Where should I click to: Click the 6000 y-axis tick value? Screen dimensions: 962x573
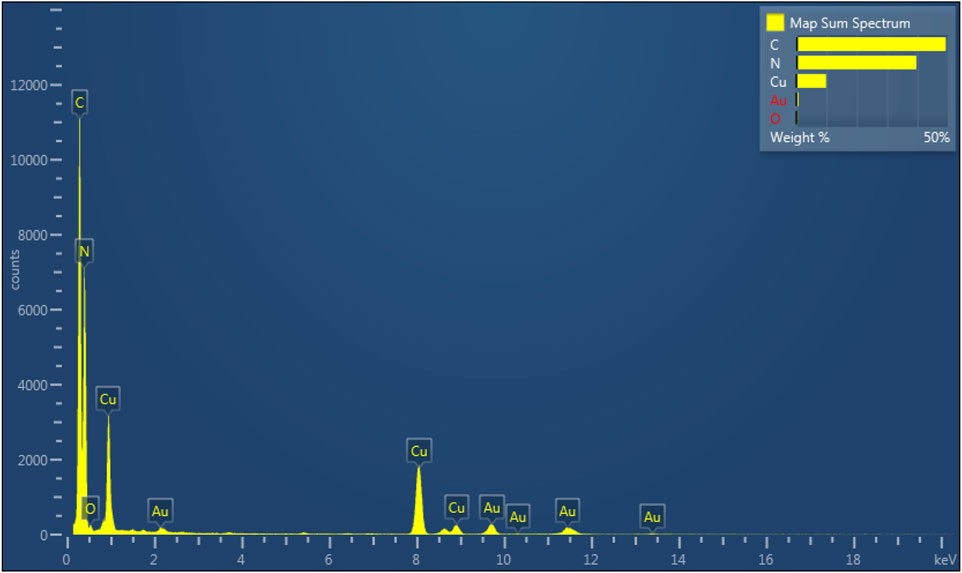(x=33, y=310)
